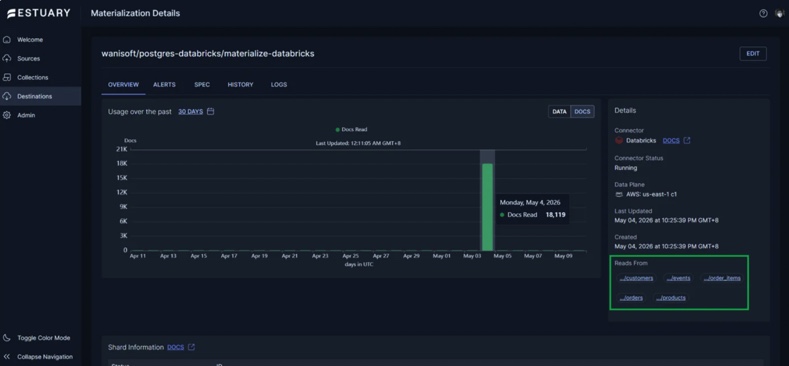The image size is (789, 366).
Task: Open the ../order_items collection link
Action: [x=722, y=278]
